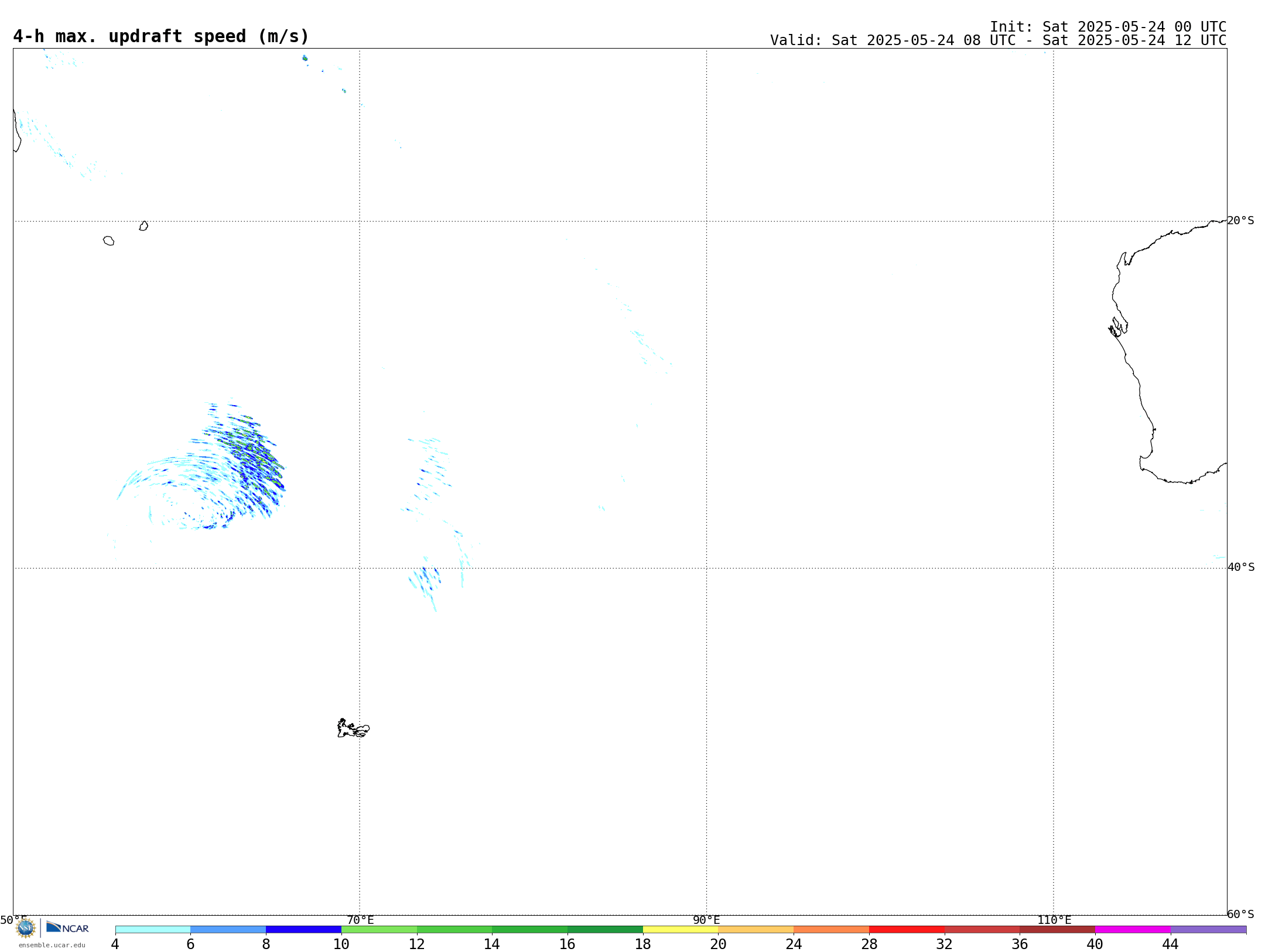Click the light green 10-12 colorbar swatch
Viewport: 1265px width, 952px height.
[379, 930]
